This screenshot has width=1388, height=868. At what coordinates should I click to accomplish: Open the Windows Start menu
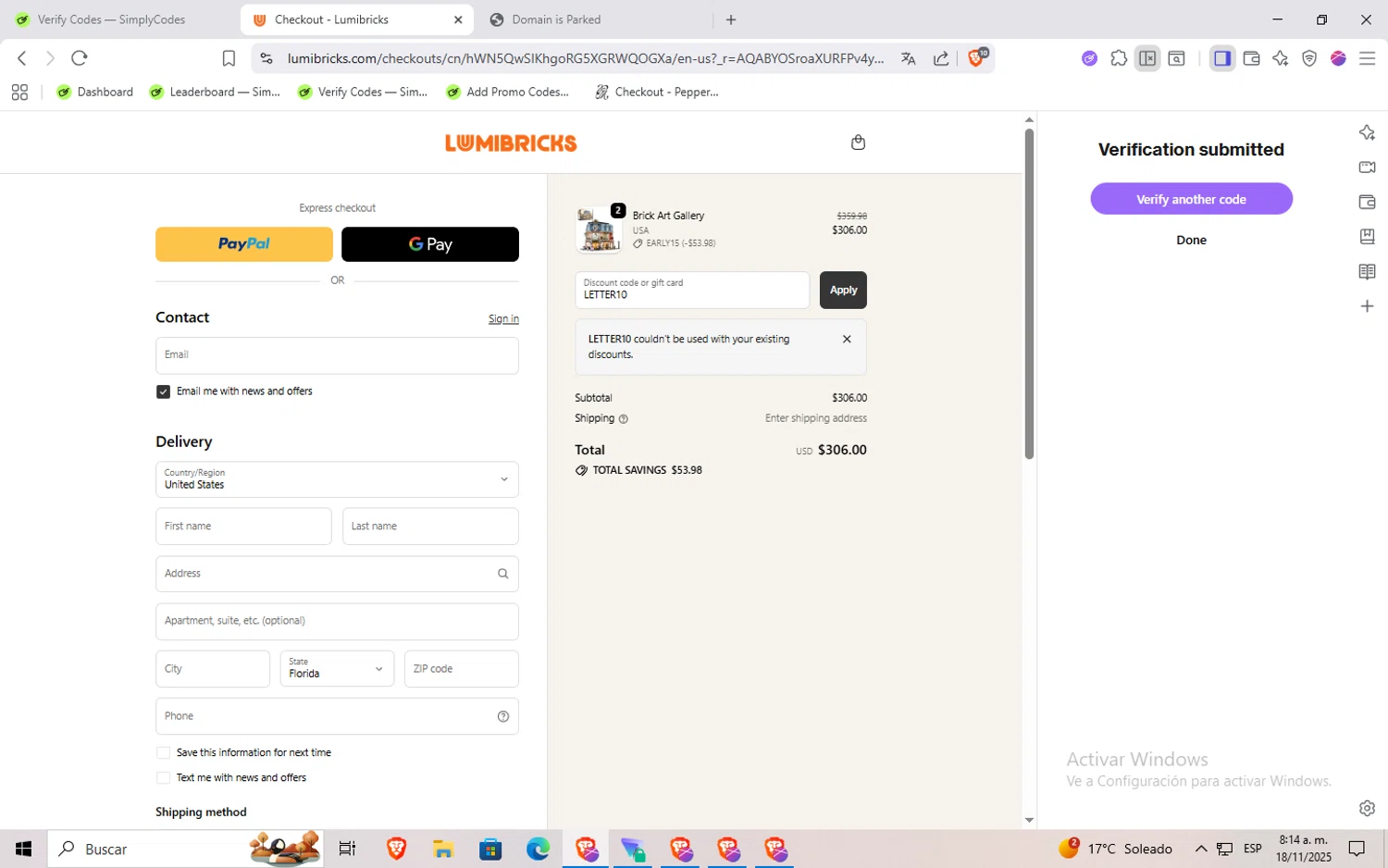tap(23, 849)
